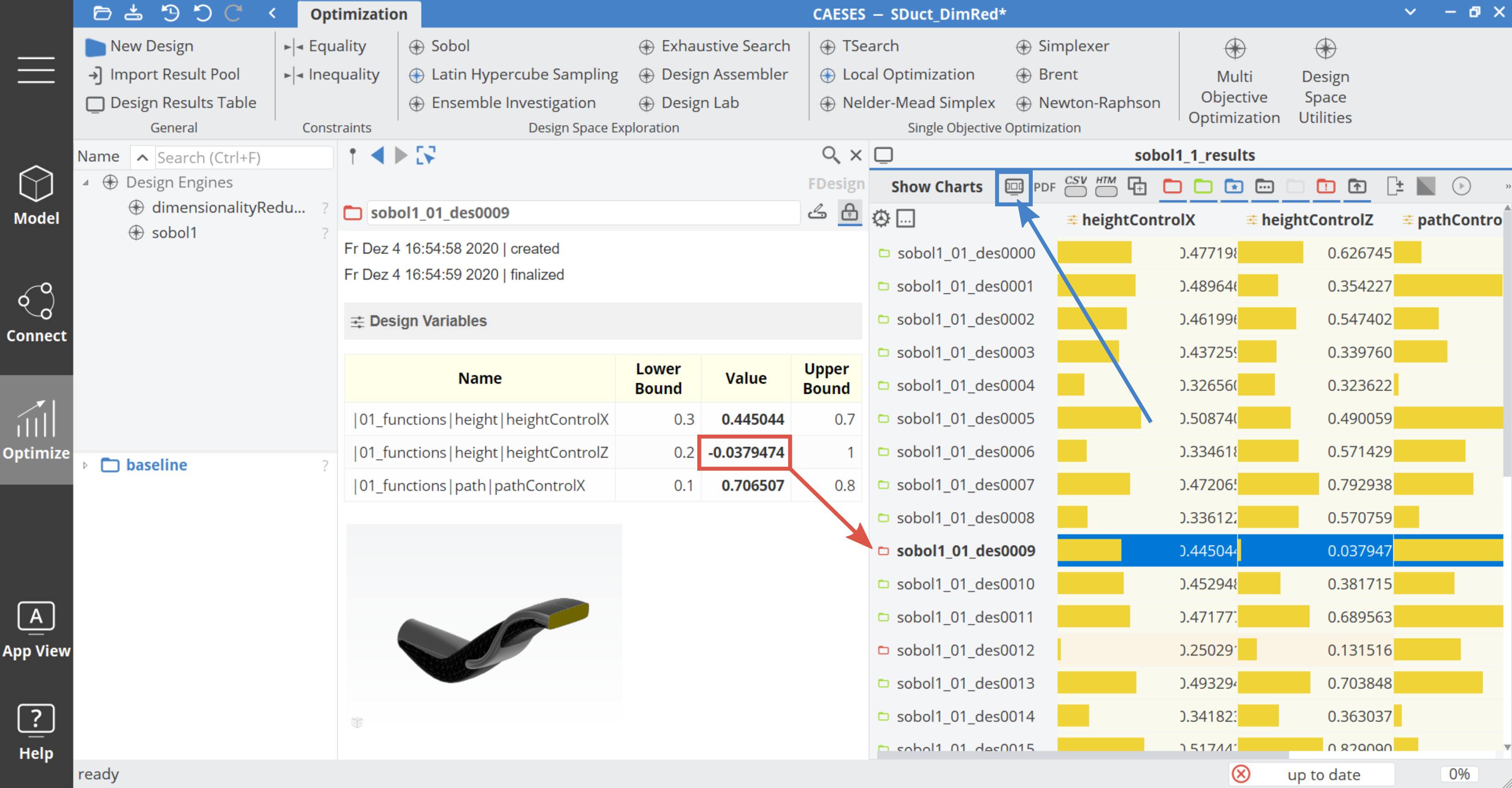Open the Model workspace

click(36, 196)
